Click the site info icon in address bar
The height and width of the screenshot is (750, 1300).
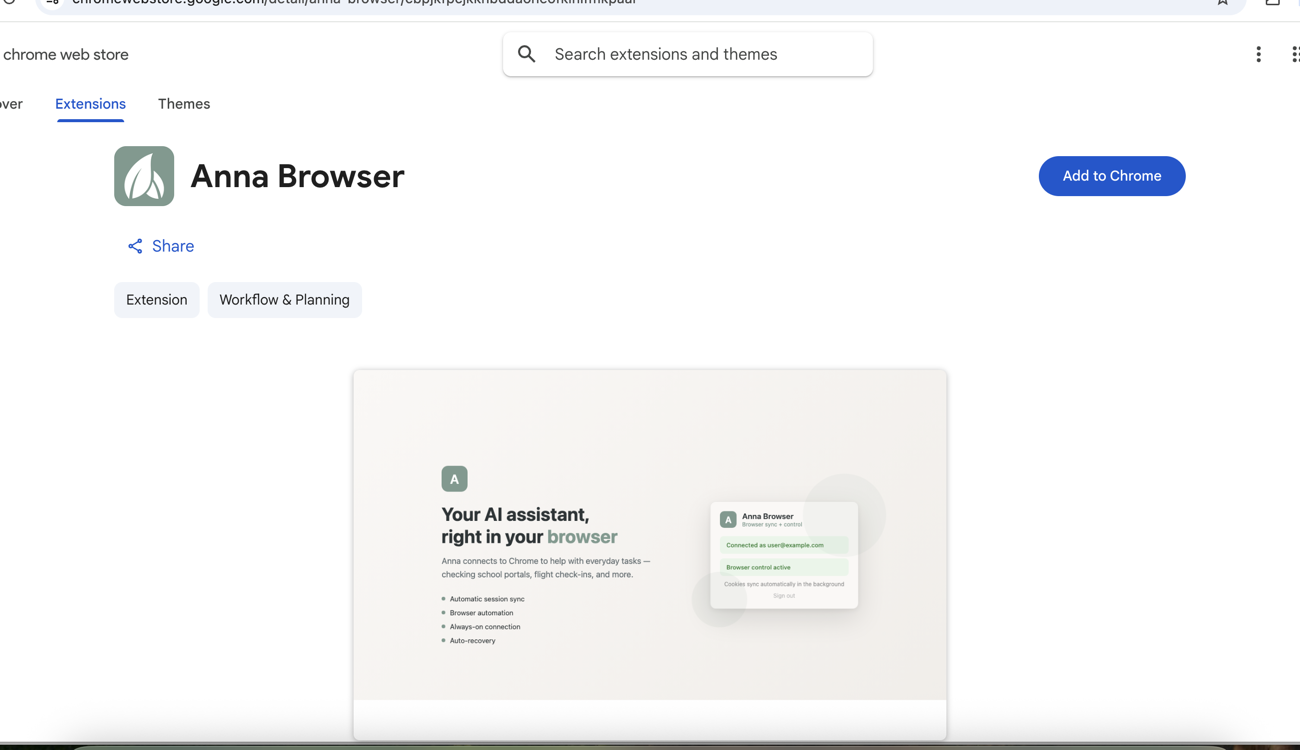point(53,3)
